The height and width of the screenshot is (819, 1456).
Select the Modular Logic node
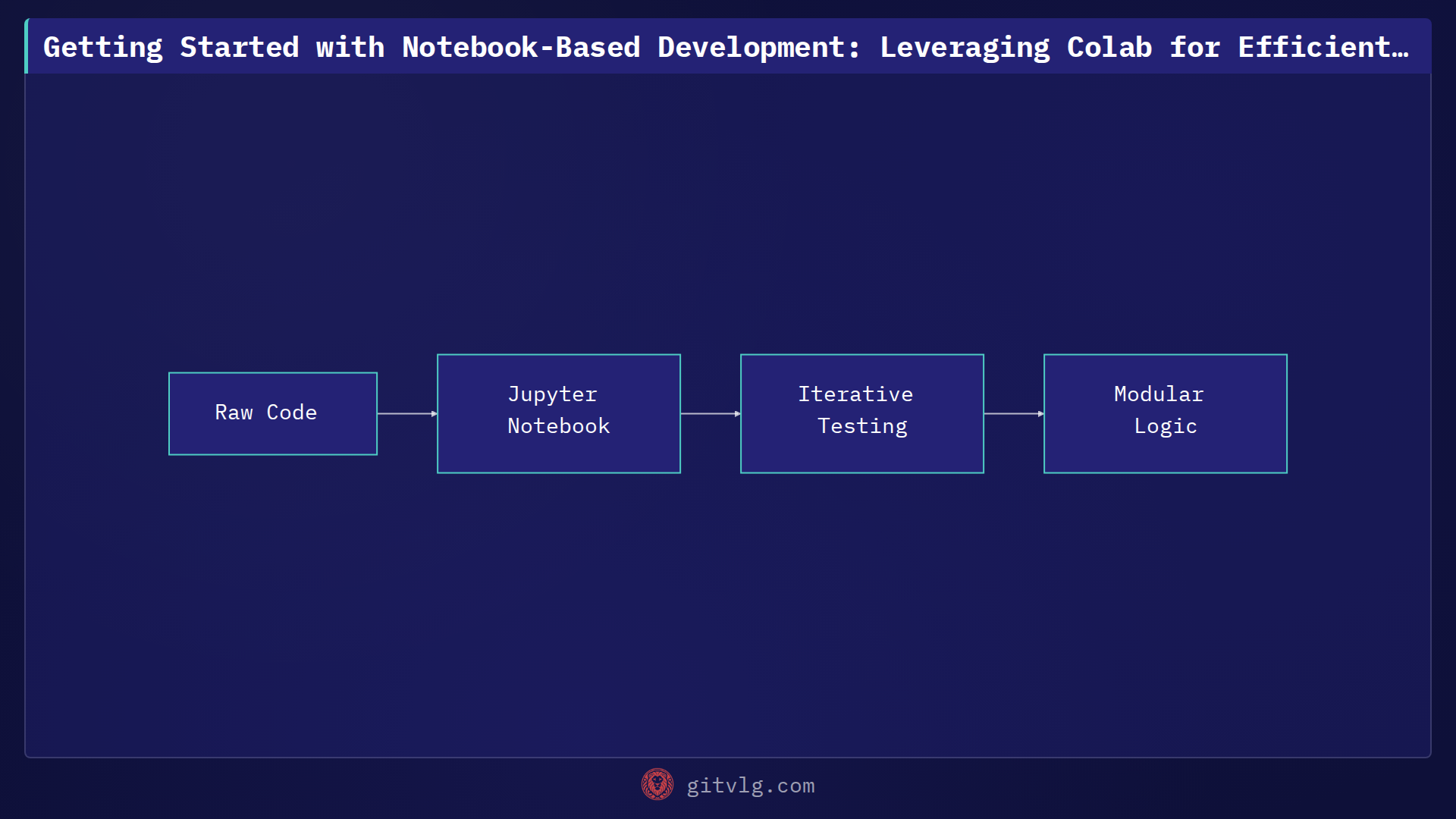[1166, 413]
